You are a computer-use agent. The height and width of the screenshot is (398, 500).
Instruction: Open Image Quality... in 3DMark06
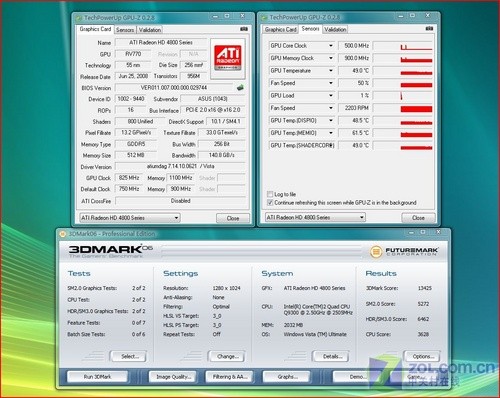pyautogui.click(x=173, y=377)
